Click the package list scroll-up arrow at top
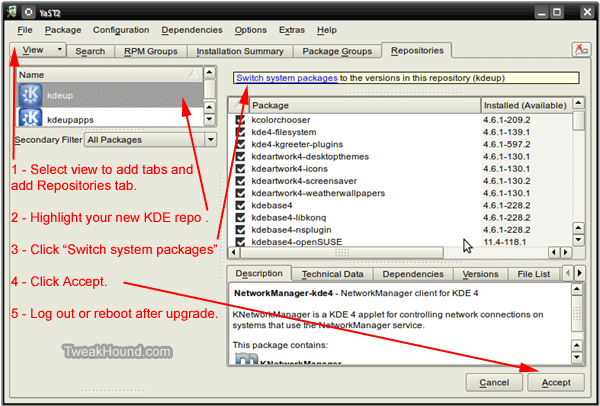Screen dimensions: 600x406 point(578,103)
